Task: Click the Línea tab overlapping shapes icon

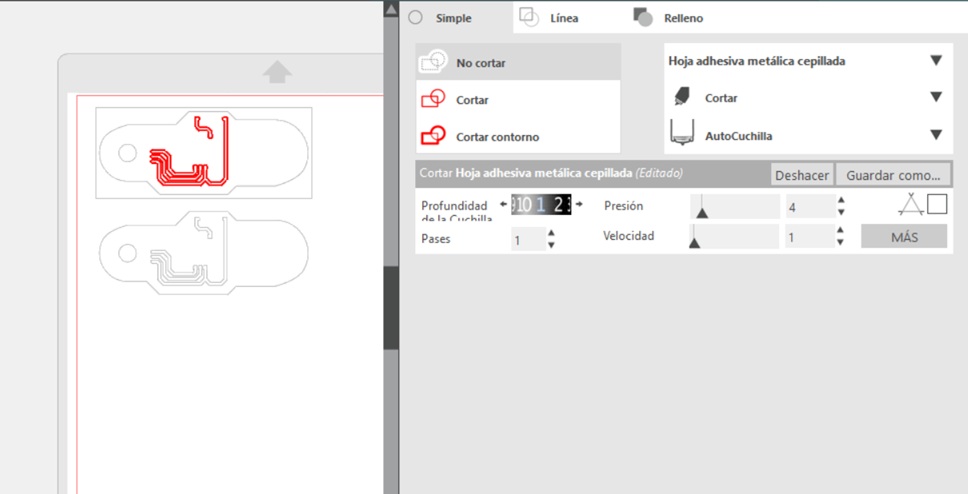Action: pos(529,17)
